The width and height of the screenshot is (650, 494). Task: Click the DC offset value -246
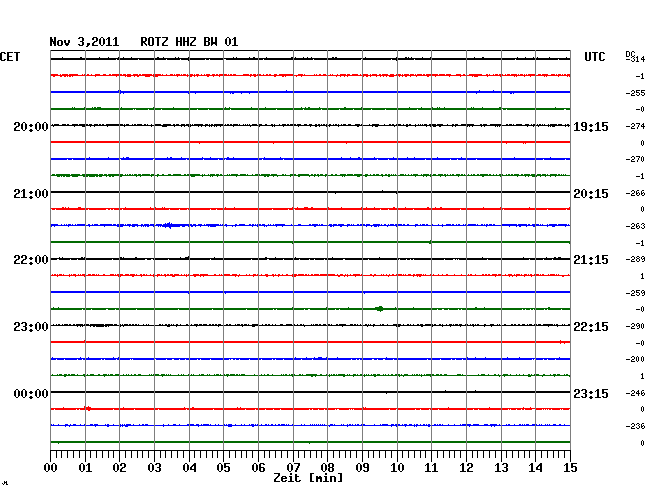635,393
